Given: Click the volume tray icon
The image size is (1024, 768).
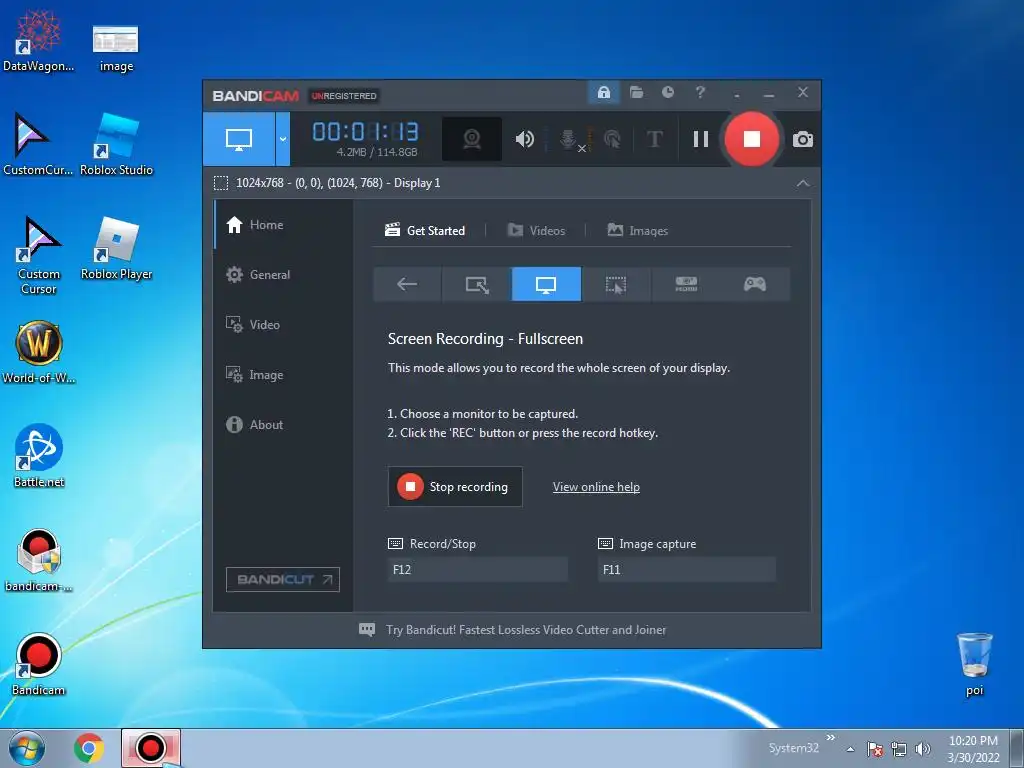Looking at the screenshot, I should tap(922, 749).
